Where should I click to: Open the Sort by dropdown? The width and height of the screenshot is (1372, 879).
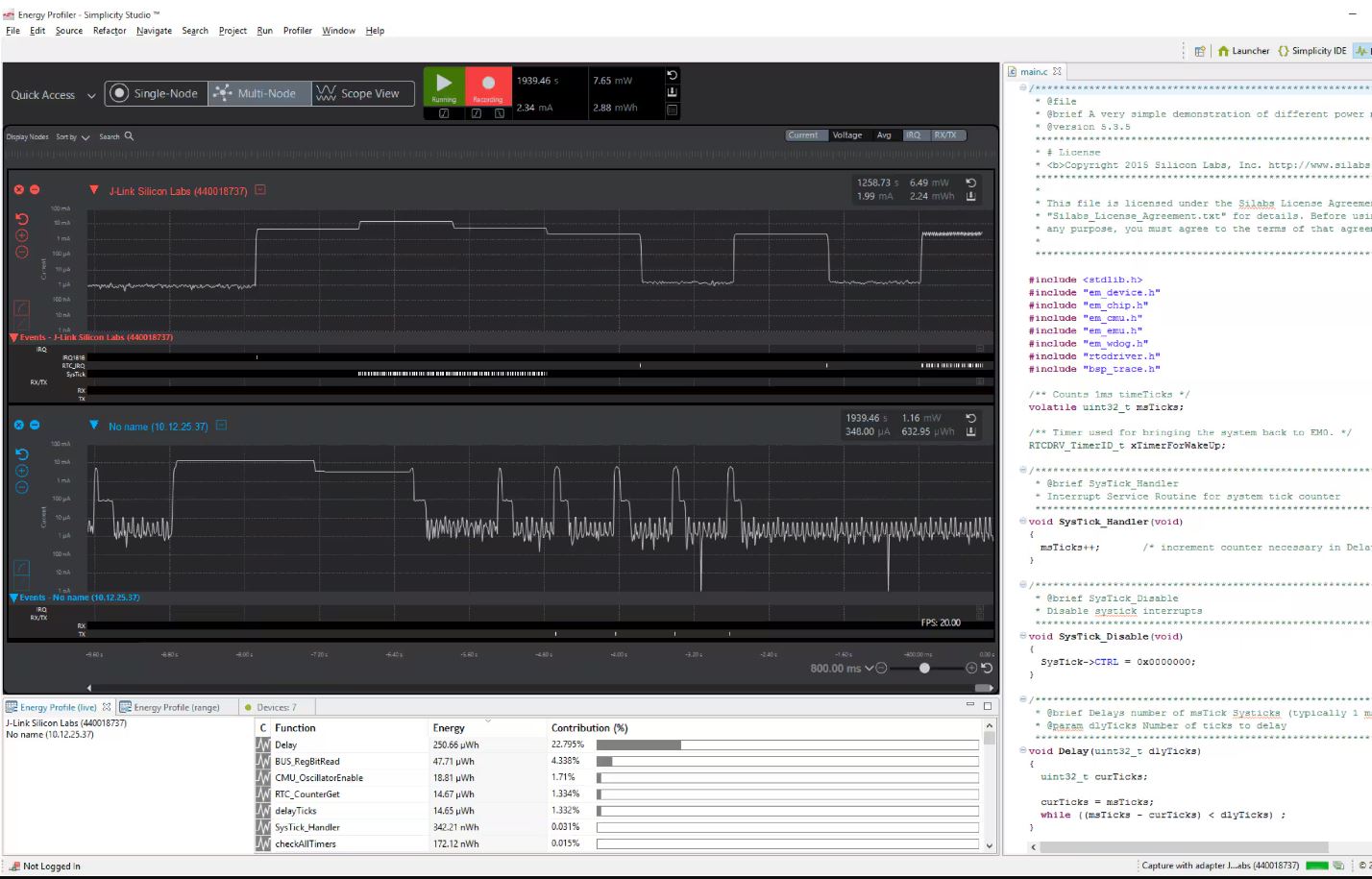pos(73,137)
